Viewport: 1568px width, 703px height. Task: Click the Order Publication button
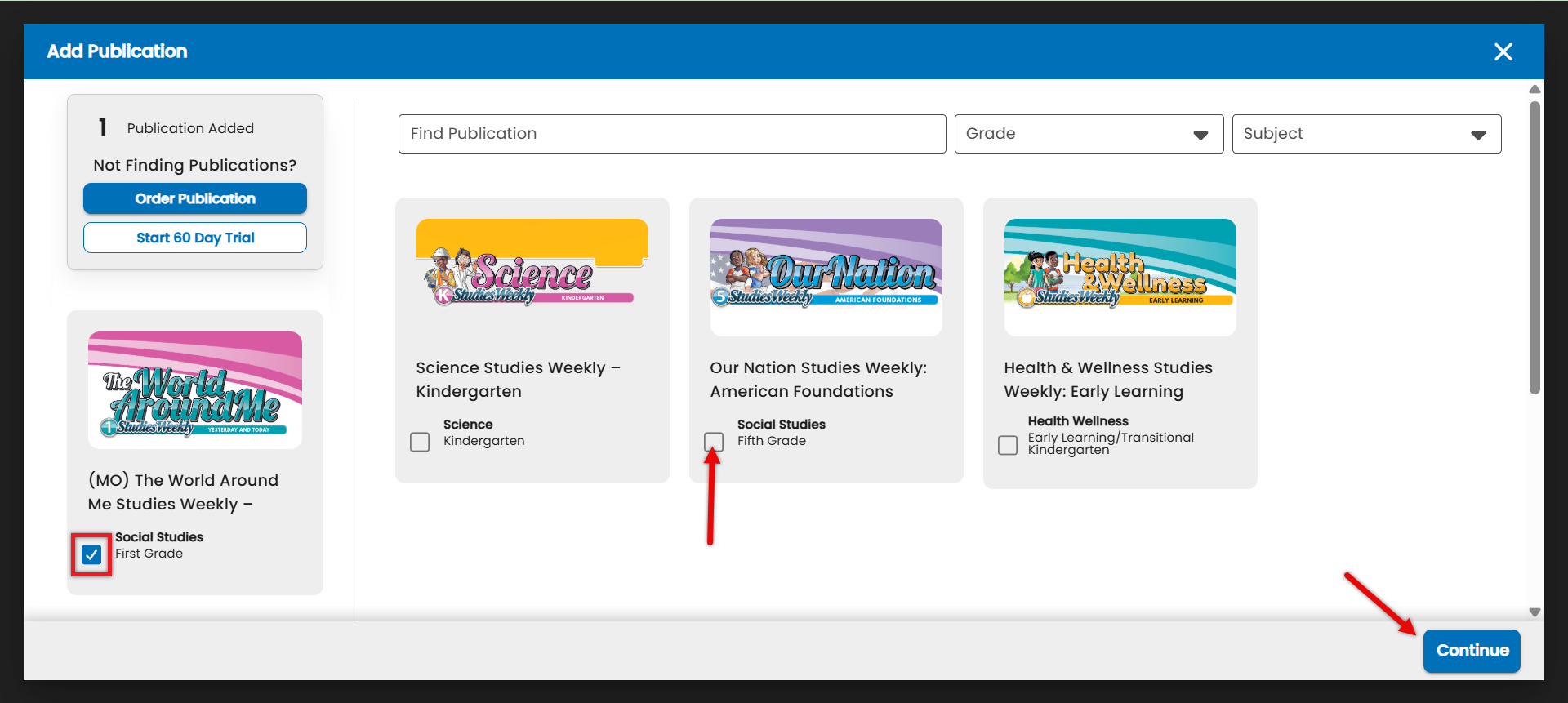(195, 198)
